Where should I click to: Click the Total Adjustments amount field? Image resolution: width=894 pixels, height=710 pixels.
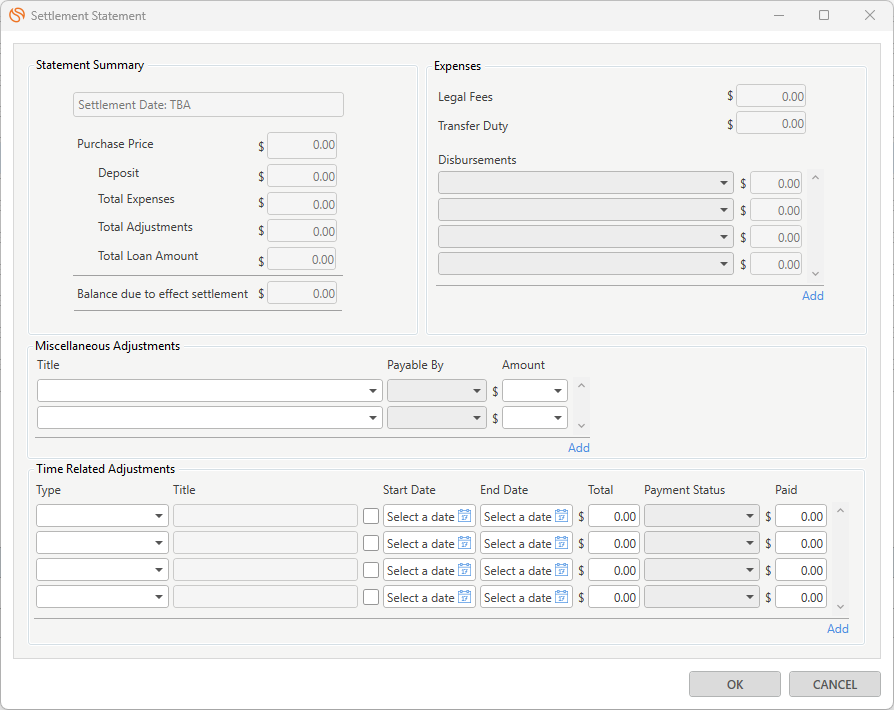pos(302,232)
